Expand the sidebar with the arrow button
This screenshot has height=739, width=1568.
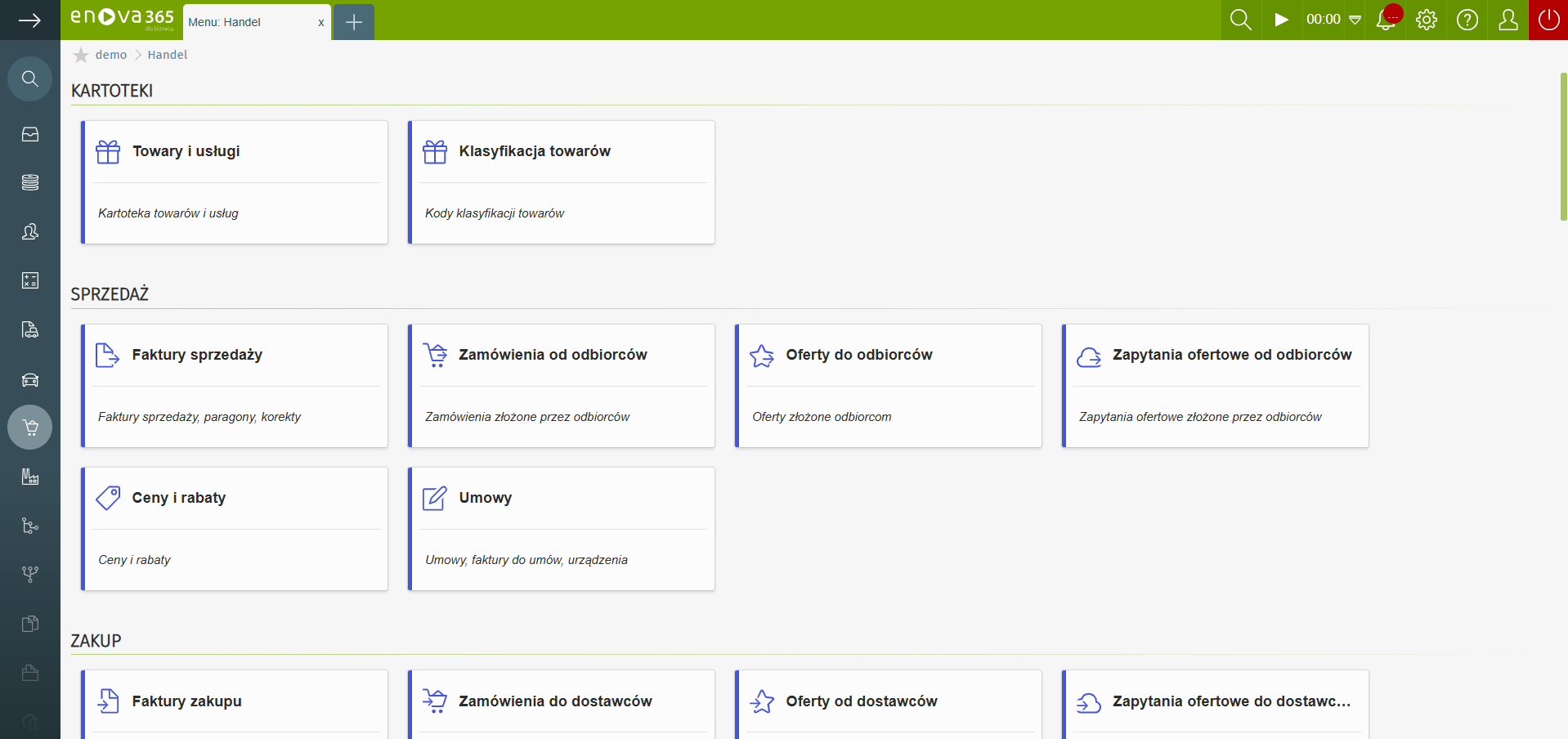pos(29,20)
